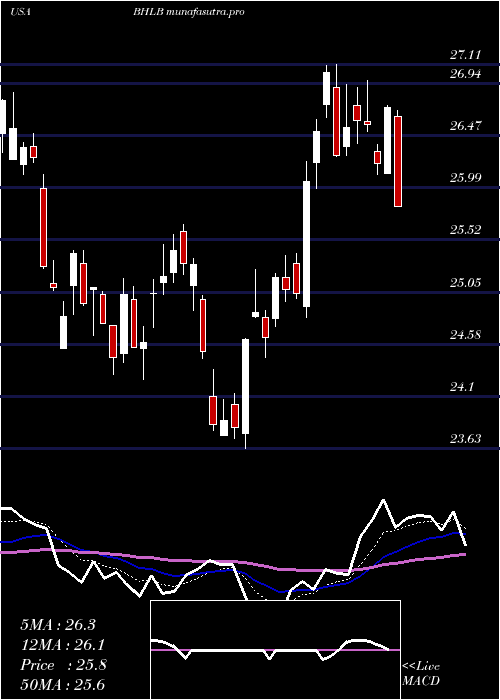This screenshot has height=700, width=500.
Task: Click the last red candlestick on the right
Action: (x=398, y=161)
